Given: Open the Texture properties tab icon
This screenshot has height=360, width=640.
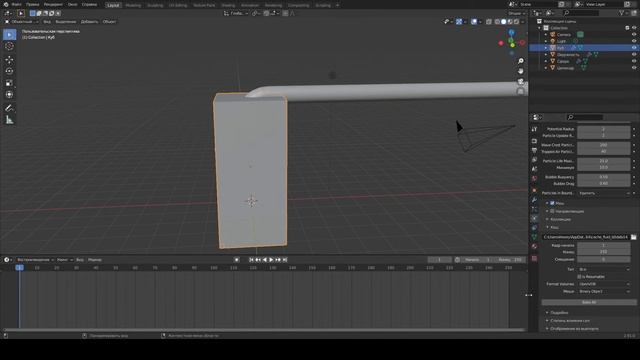Looking at the screenshot, I should [x=534, y=258].
